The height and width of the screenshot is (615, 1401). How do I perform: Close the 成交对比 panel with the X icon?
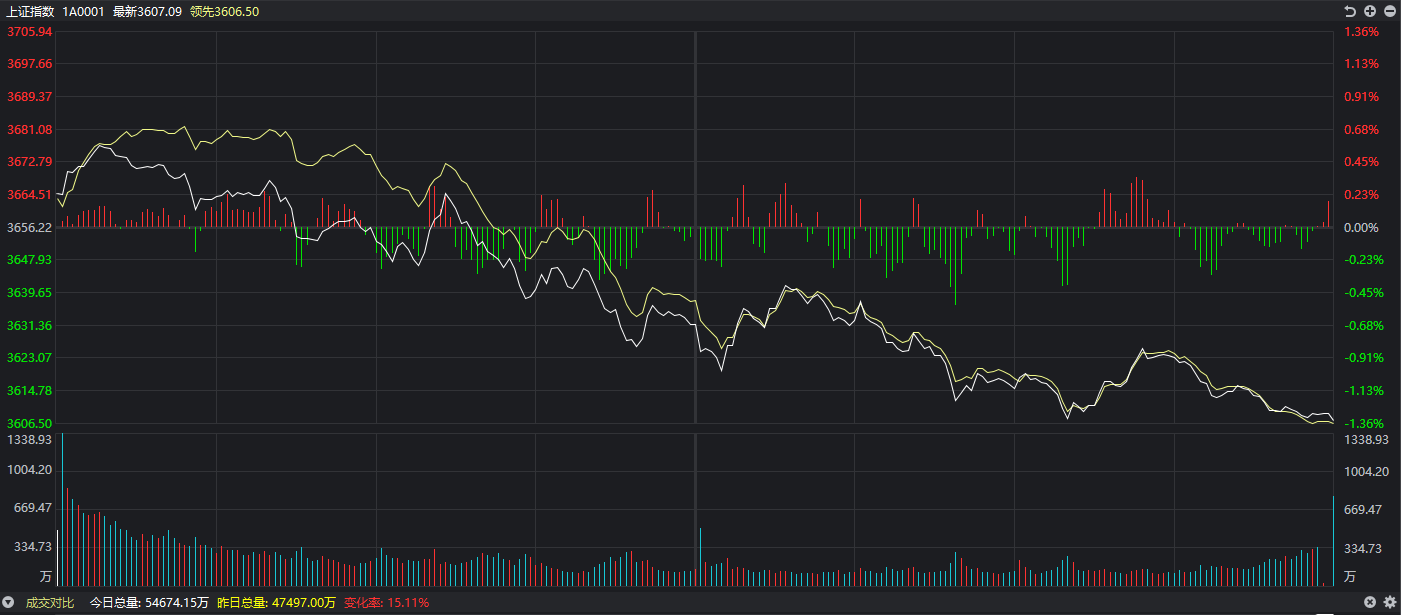click(1371, 602)
